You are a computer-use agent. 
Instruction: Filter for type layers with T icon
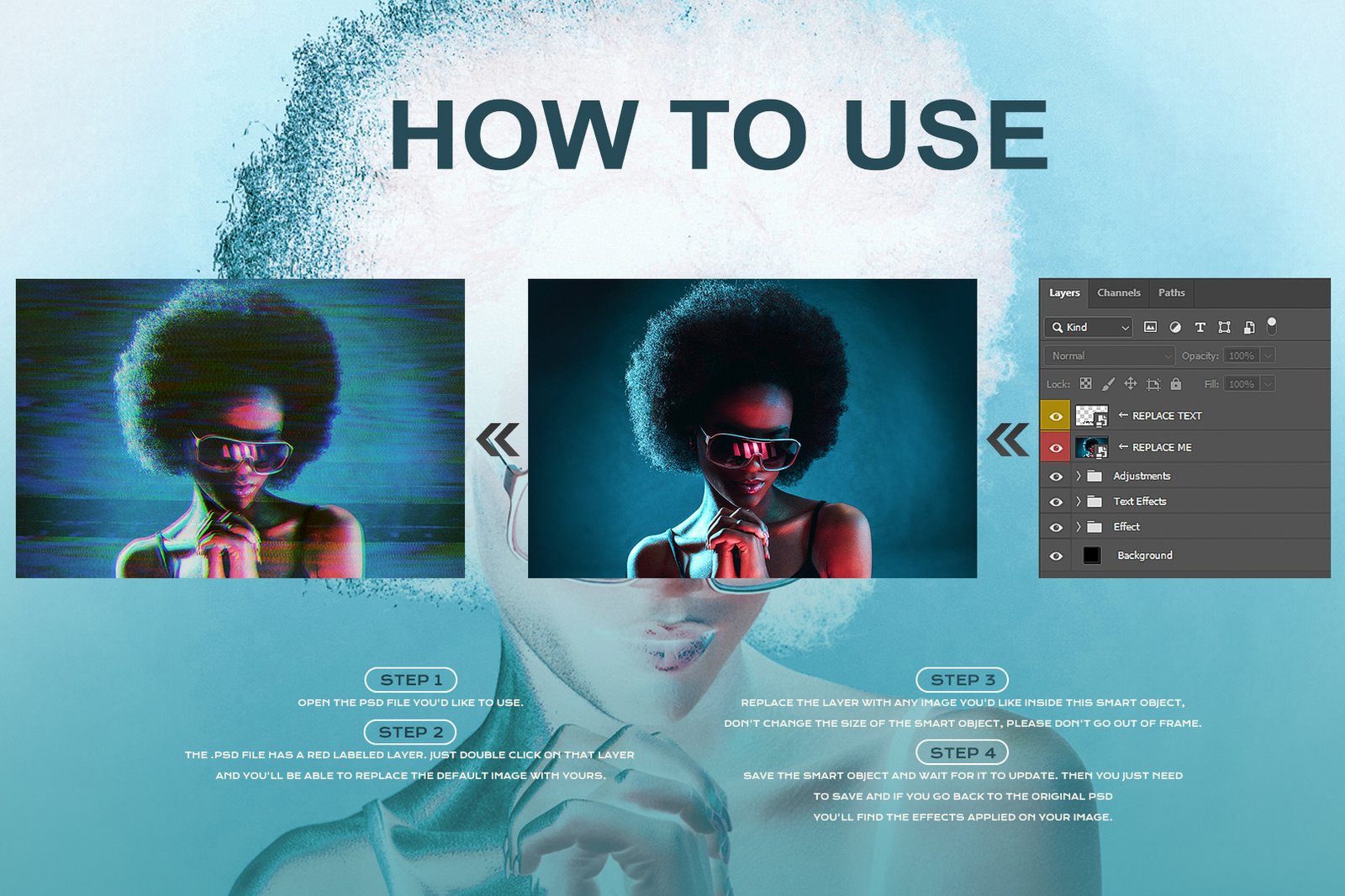pyautogui.click(x=1200, y=327)
